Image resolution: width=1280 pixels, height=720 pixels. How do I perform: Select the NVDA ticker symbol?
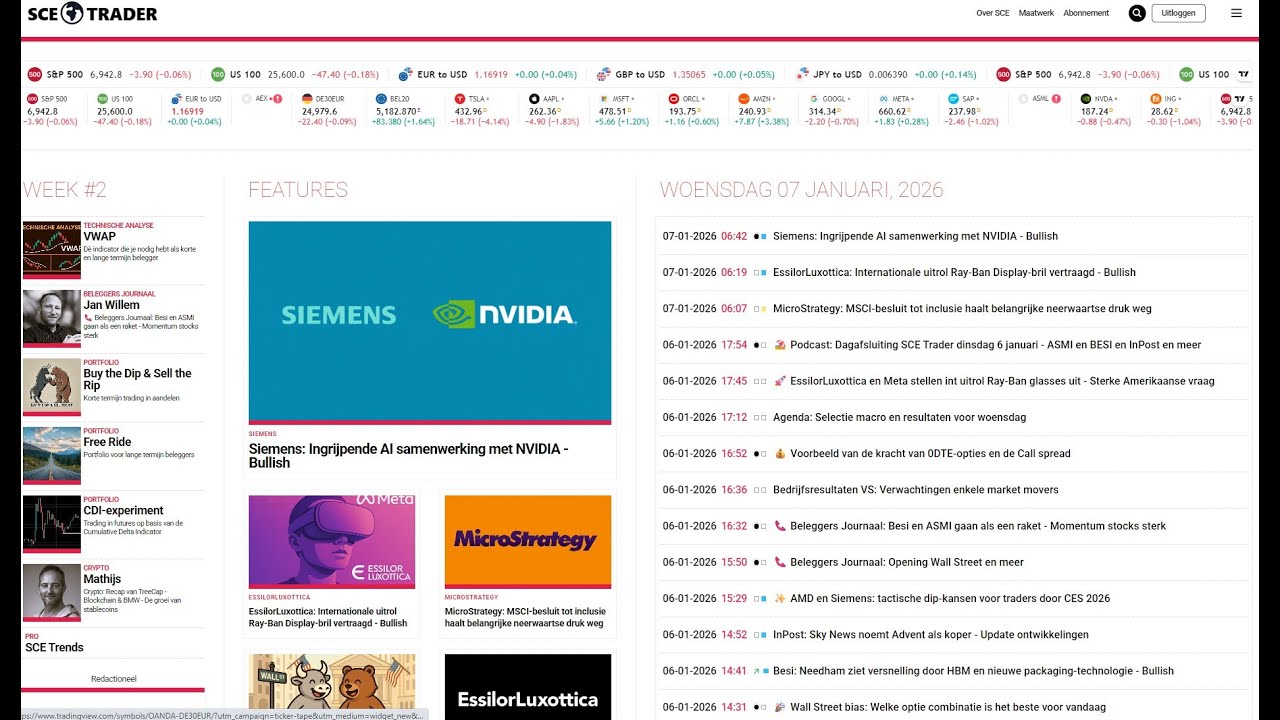1105,110
